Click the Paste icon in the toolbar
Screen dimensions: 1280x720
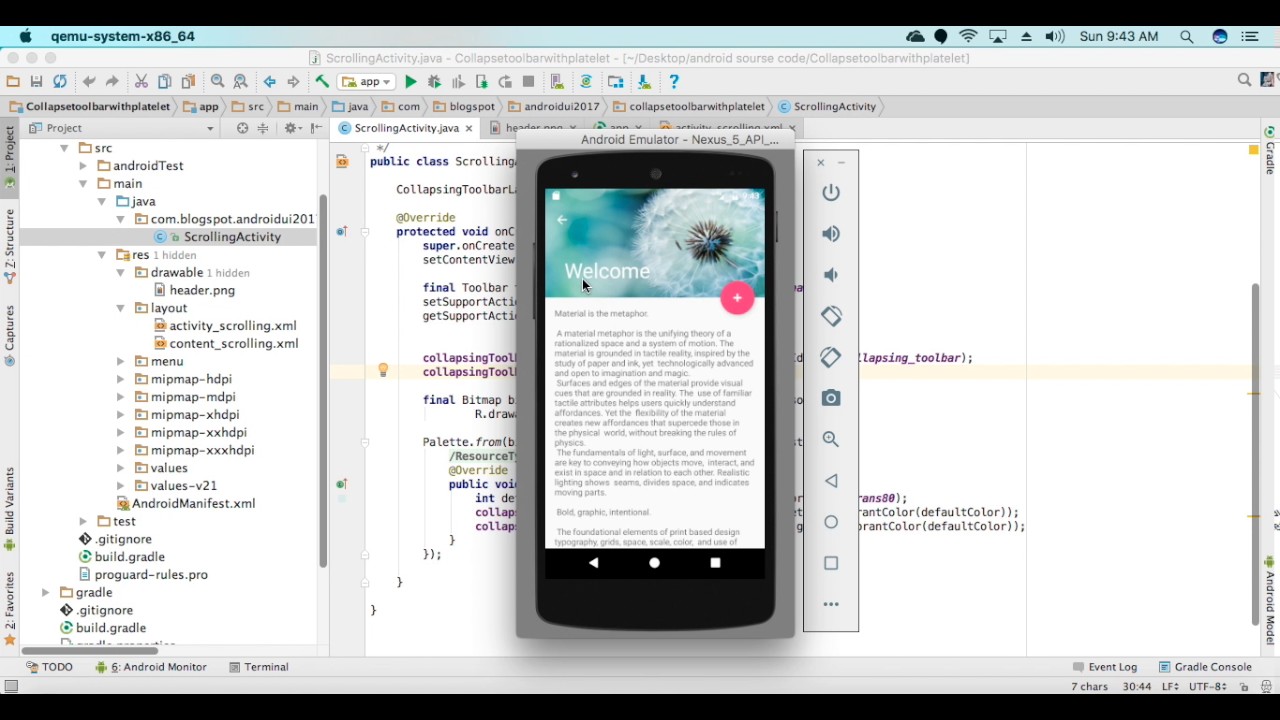[x=188, y=82]
